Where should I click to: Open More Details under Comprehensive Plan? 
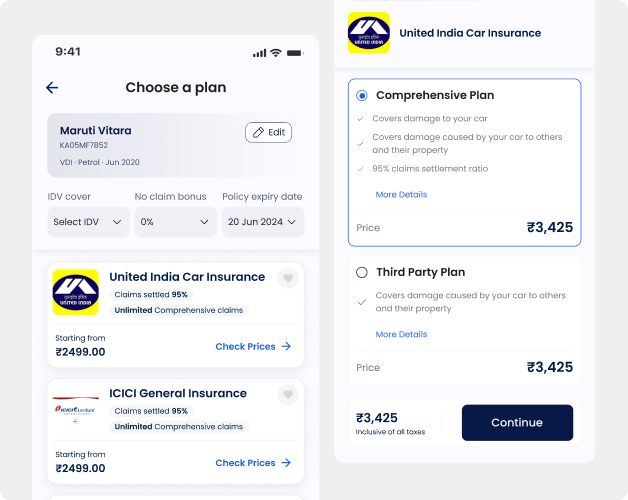pyautogui.click(x=401, y=194)
